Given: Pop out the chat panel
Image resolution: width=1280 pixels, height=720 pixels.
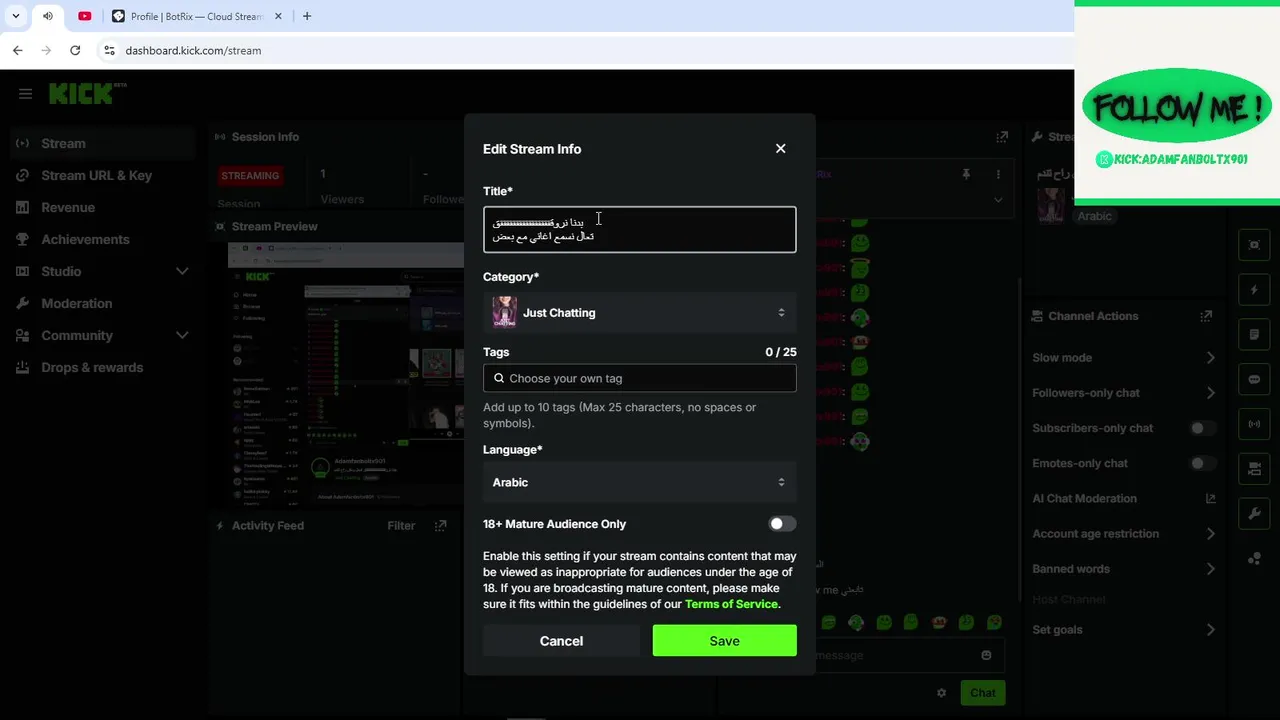Looking at the screenshot, I should [x=1002, y=137].
